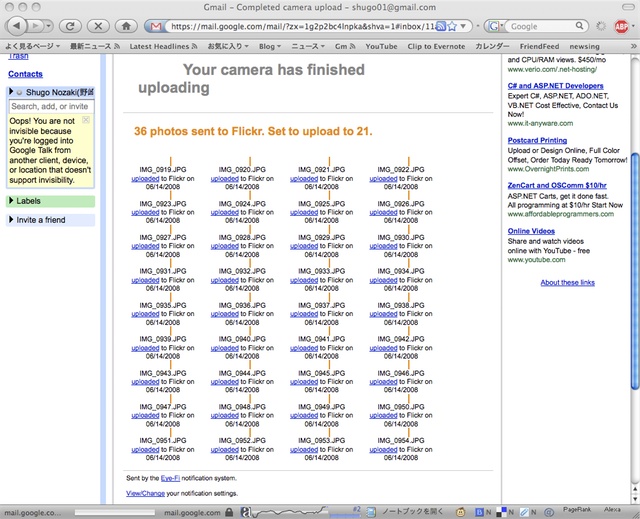The height and width of the screenshot is (519, 640).
Task: Click the RSS feed icon in address bar
Action: click(x=439, y=25)
